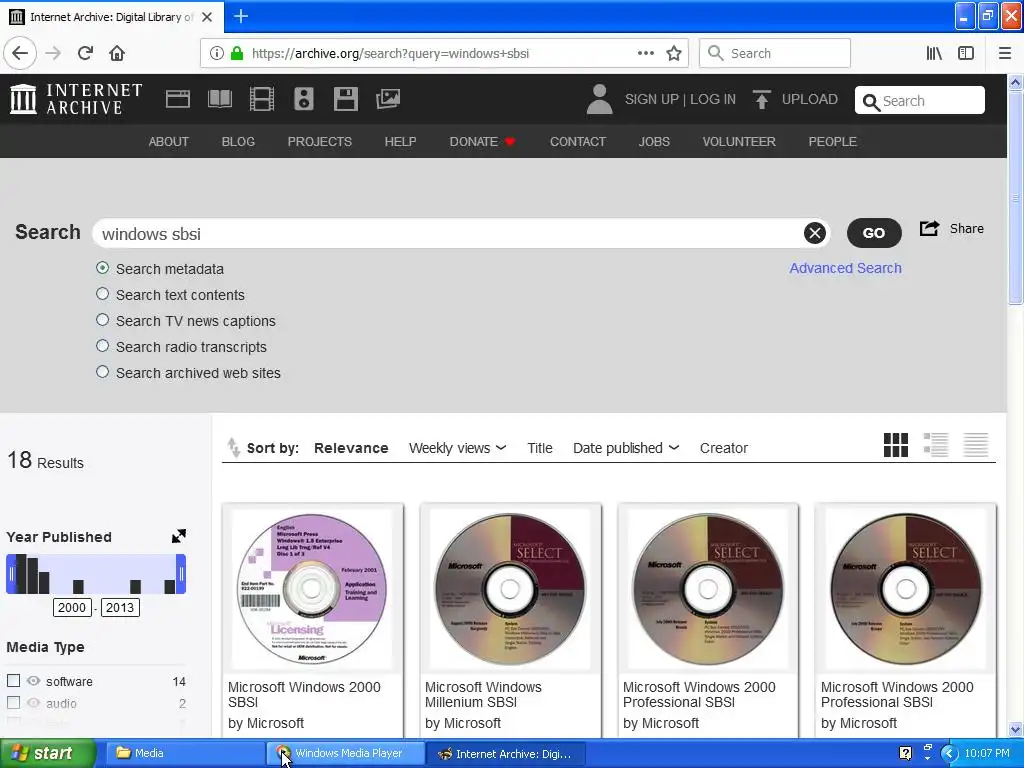Show site information icon in address bar
This screenshot has height=768, width=1024.
pyautogui.click(x=217, y=54)
